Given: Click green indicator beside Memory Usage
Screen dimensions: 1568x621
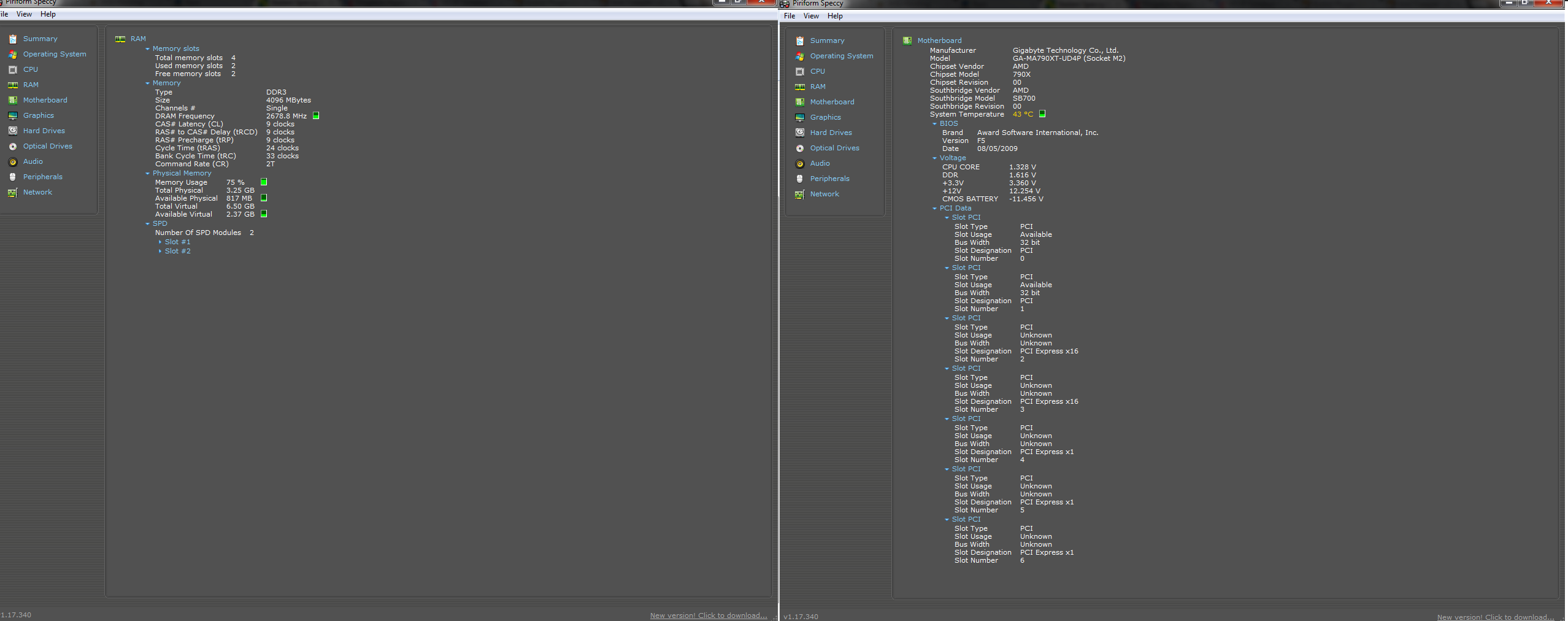Looking at the screenshot, I should click(x=264, y=182).
